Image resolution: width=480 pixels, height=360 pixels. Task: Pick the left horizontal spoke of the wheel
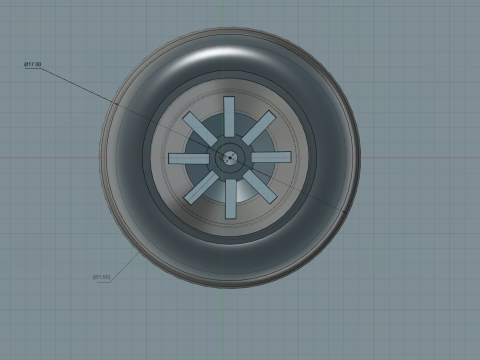[x=189, y=159]
